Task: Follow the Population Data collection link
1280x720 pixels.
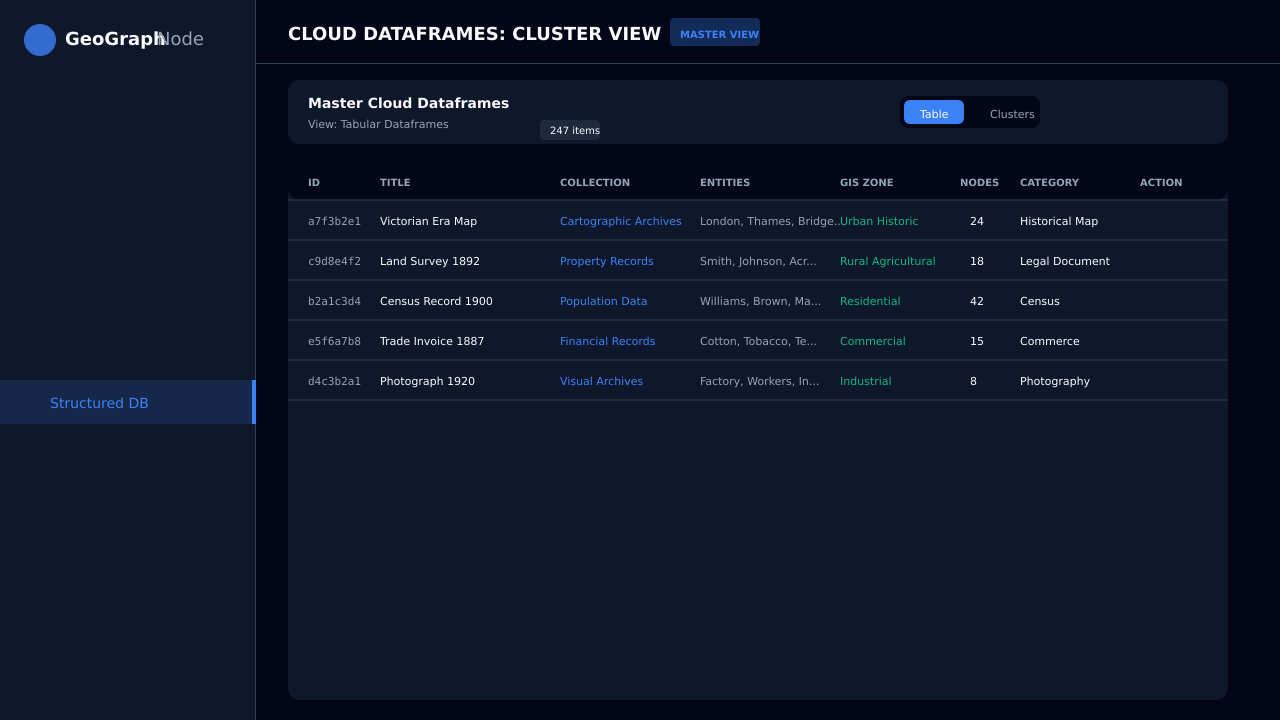Action: (603, 301)
